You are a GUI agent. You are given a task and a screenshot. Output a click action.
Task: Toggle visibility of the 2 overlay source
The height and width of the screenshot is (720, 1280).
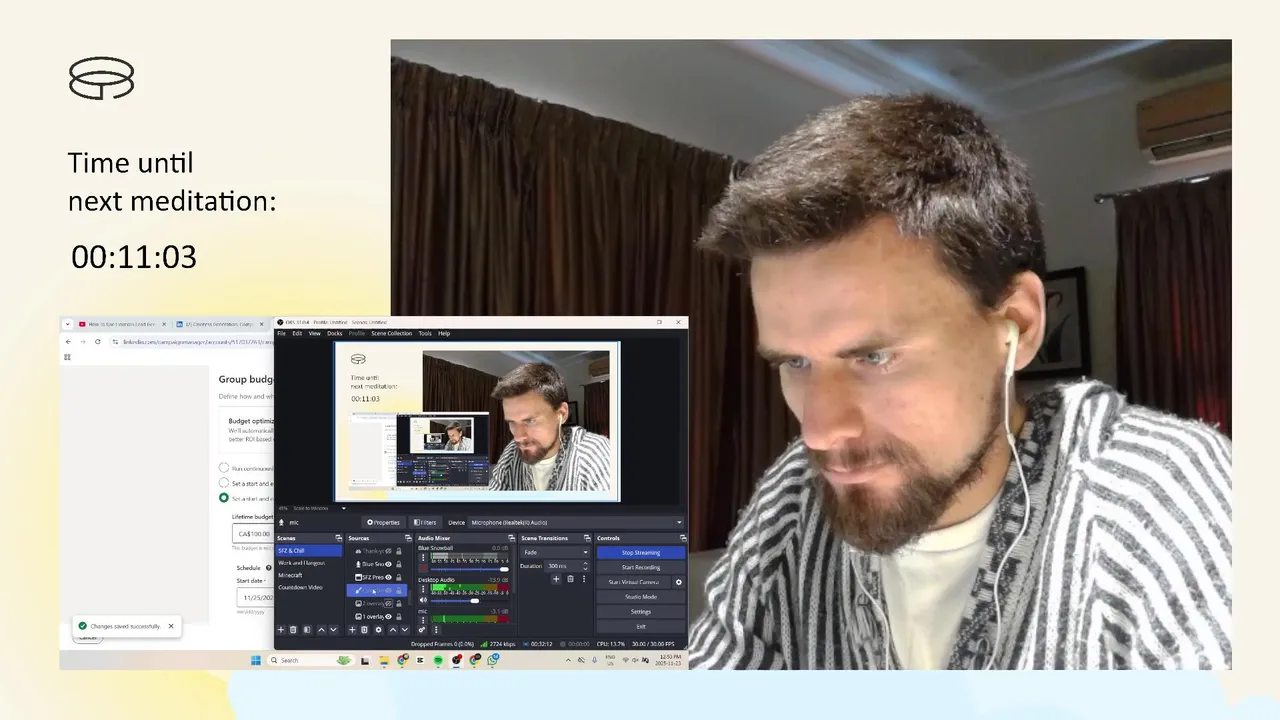coord(388,604)
